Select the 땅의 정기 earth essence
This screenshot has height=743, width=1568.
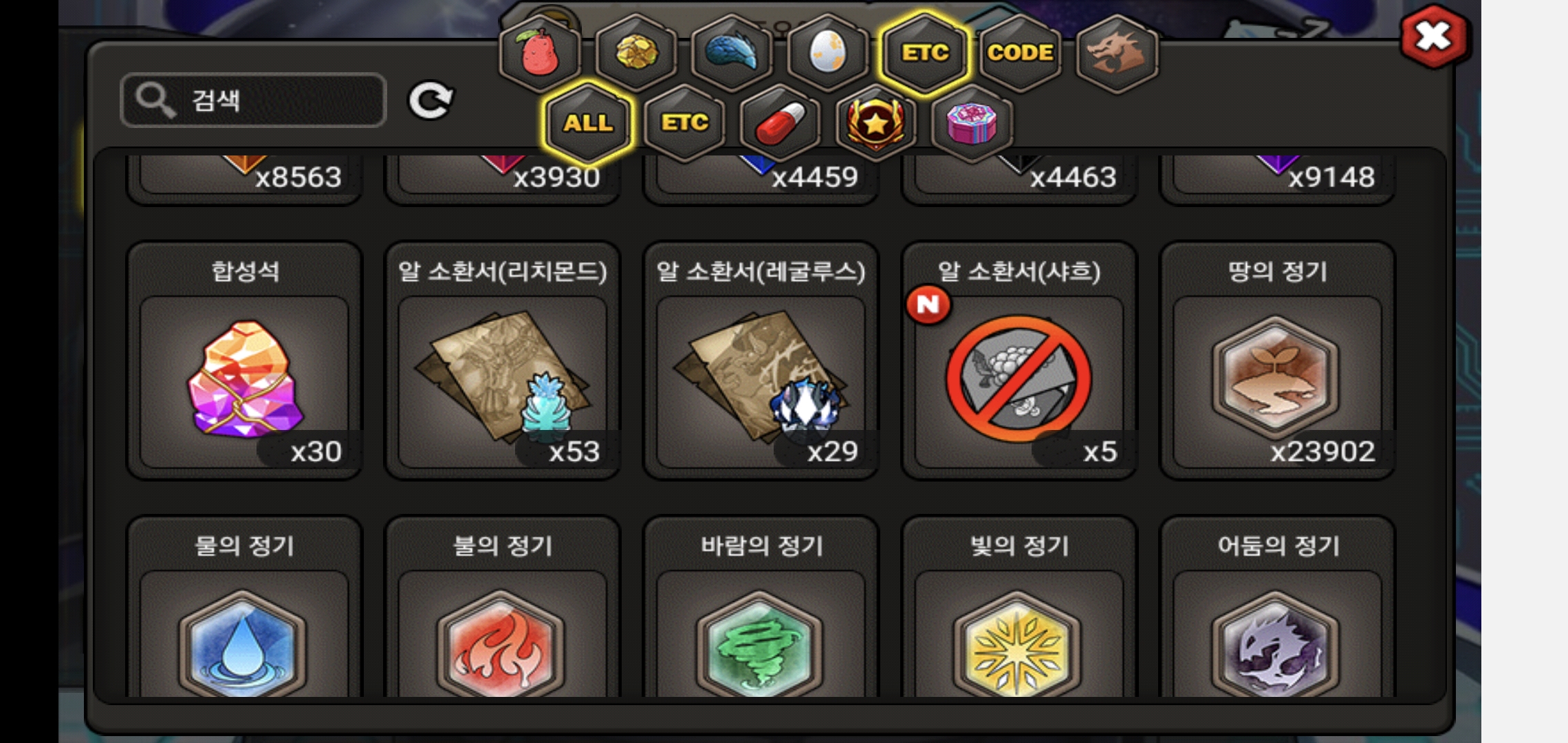(x=1278, y=360)
